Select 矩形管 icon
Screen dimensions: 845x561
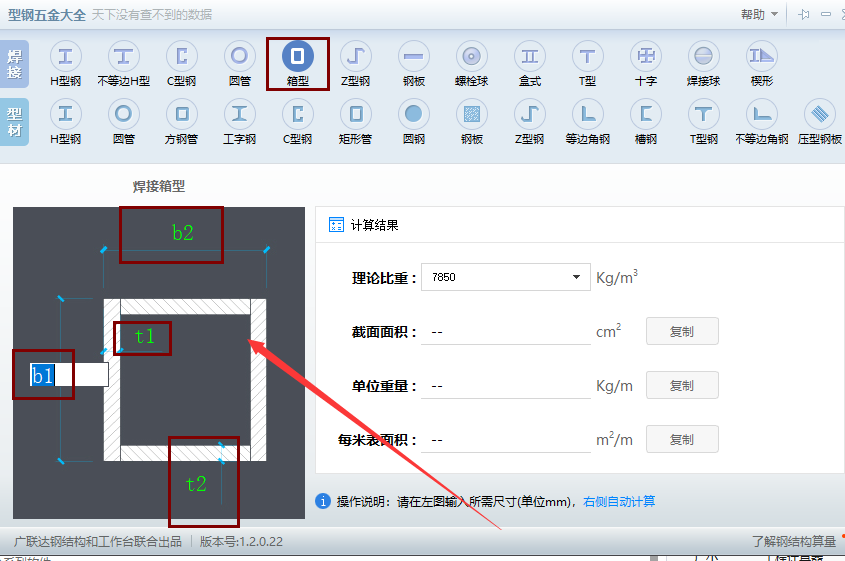[356, 114]
